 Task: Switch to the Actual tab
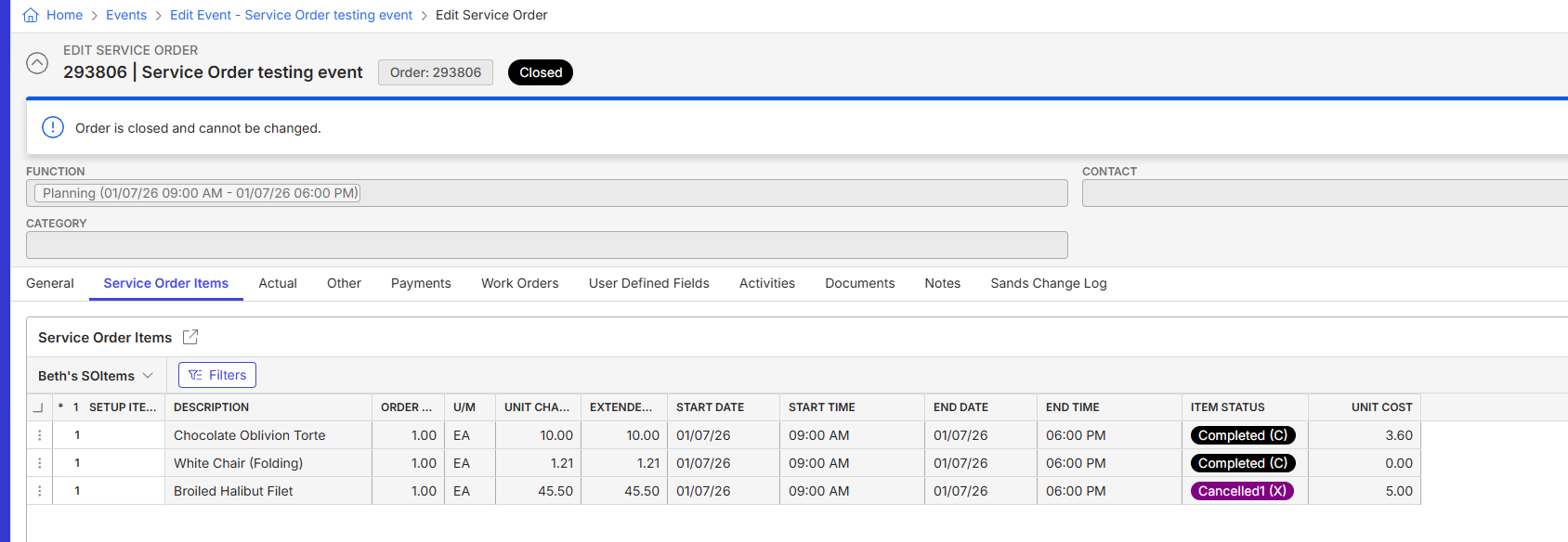tap(278, 283)
